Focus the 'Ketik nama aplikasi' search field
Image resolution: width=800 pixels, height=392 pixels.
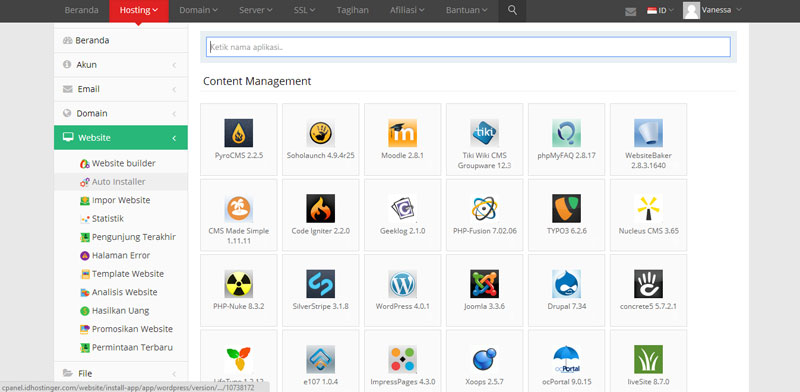pyautogui.click(x=468, y=47)
